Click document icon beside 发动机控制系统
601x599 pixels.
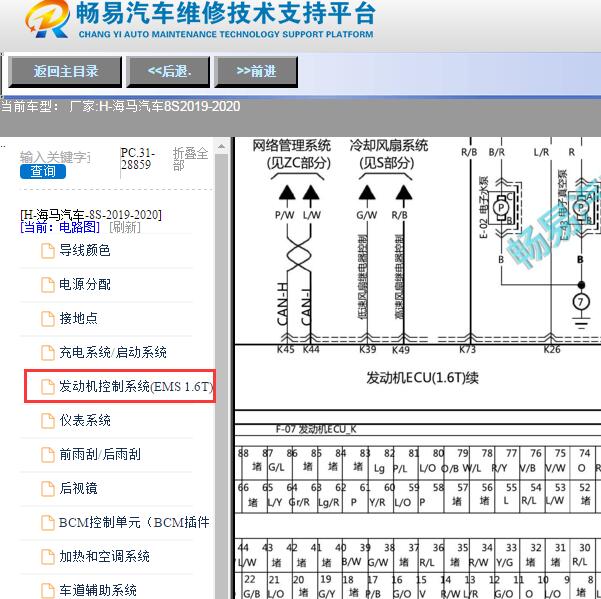point(48,387)
